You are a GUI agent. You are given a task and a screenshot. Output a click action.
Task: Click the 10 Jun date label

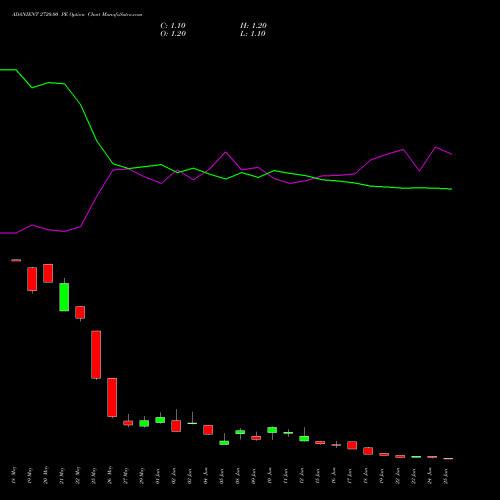point(270,476)
